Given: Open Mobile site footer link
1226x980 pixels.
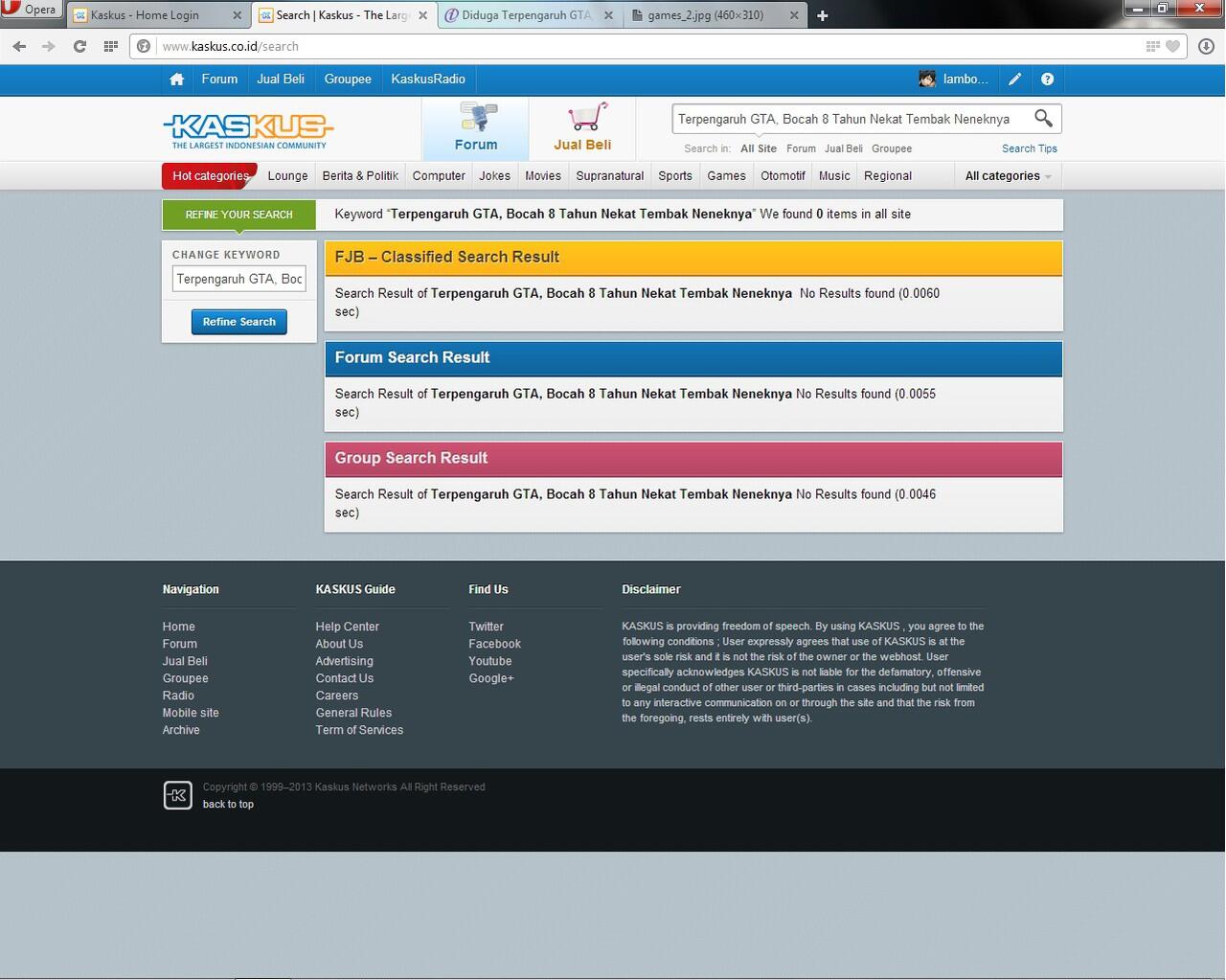Looking at the screenshot, I should coord(191,713).
